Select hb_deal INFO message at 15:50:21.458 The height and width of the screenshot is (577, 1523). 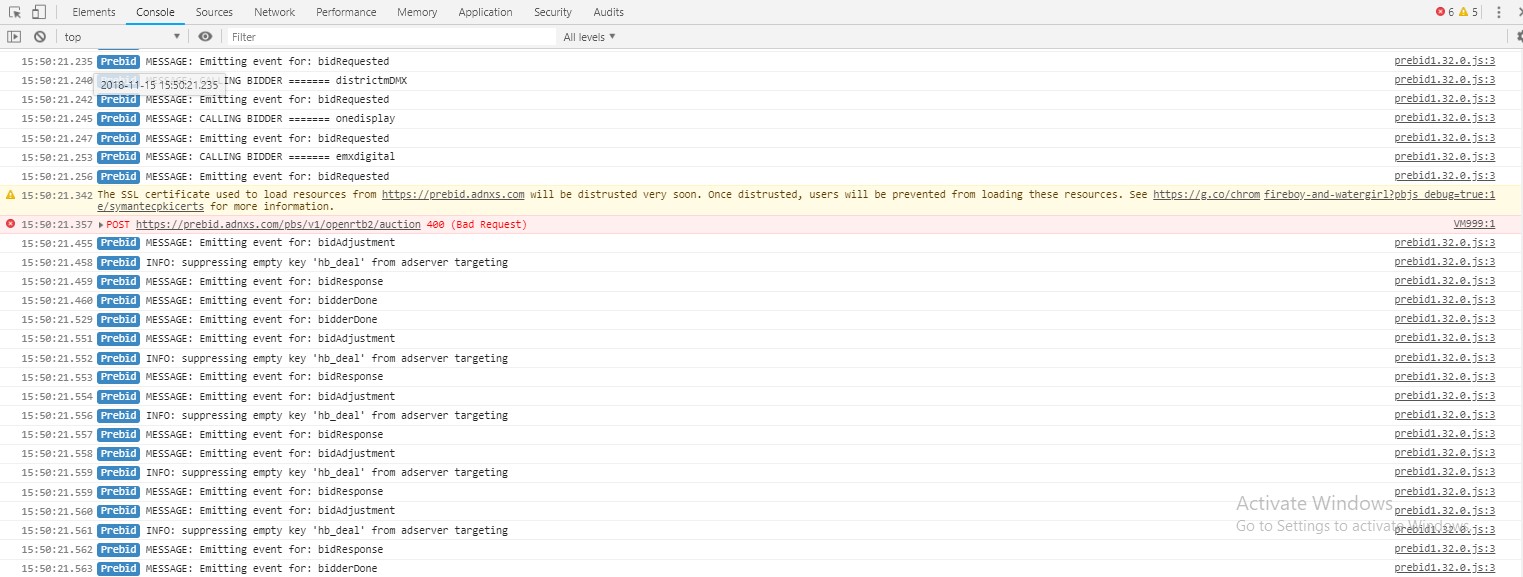327,262
